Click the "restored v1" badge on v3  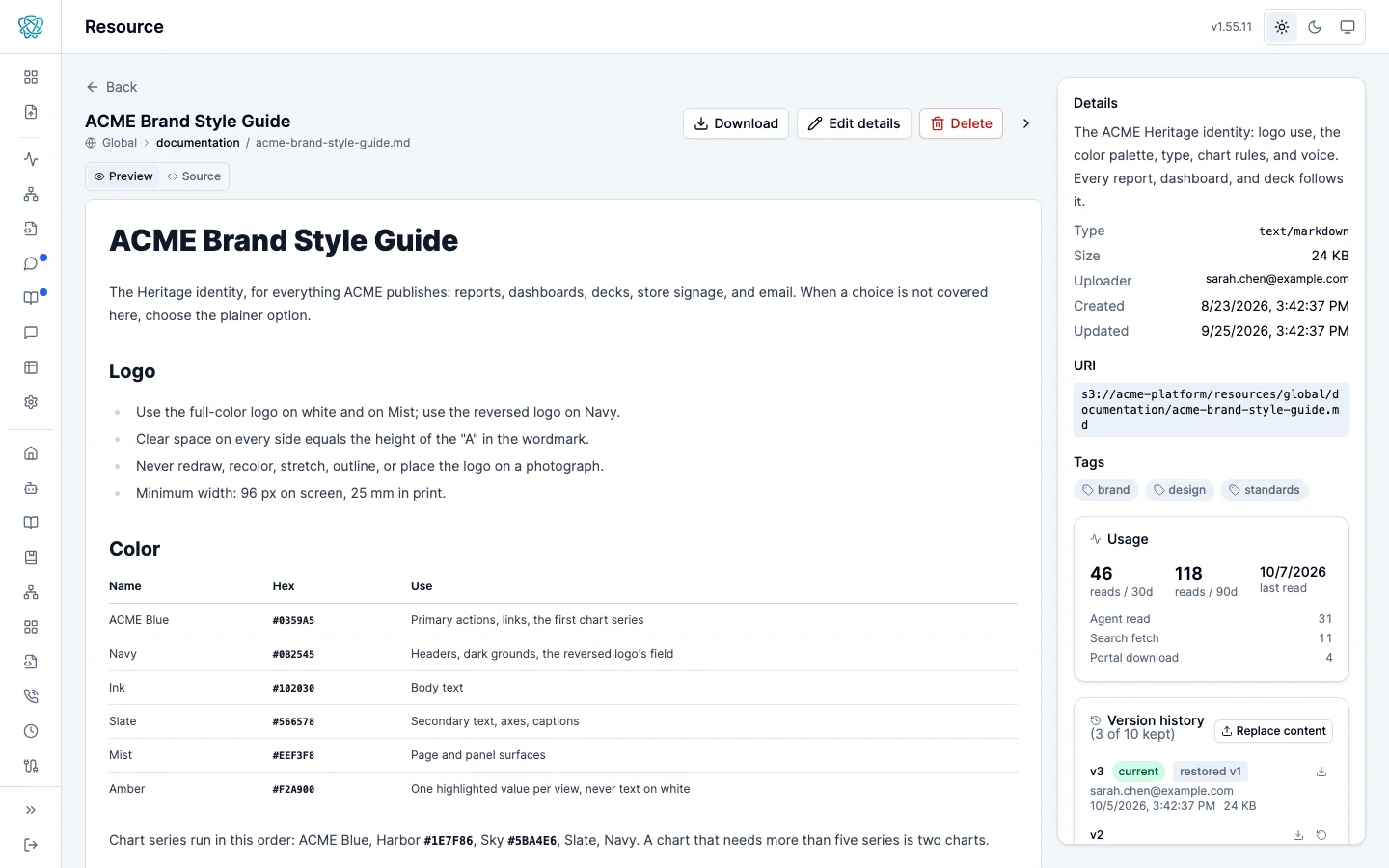[1211, 772]
